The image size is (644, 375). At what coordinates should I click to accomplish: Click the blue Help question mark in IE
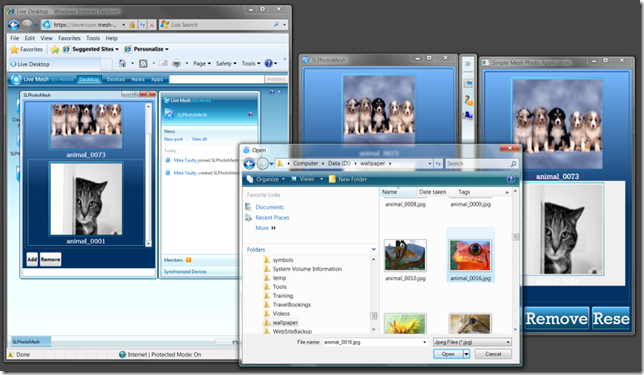point(268,63)
